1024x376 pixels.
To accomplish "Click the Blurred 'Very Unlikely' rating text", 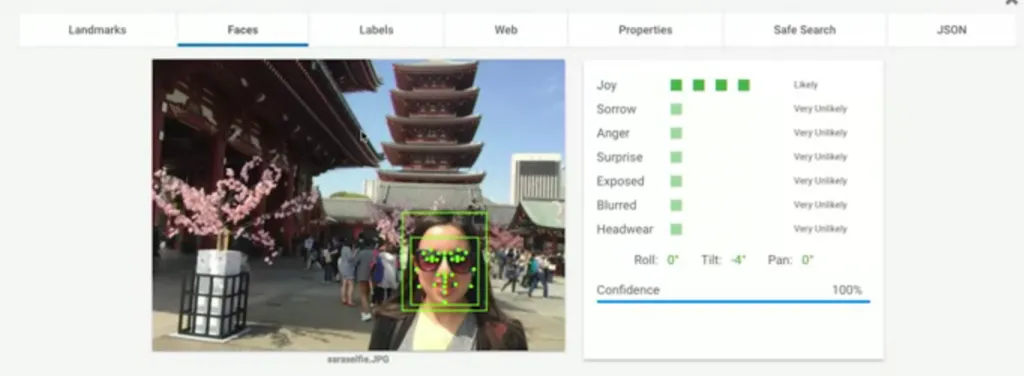I will point(820,205).
